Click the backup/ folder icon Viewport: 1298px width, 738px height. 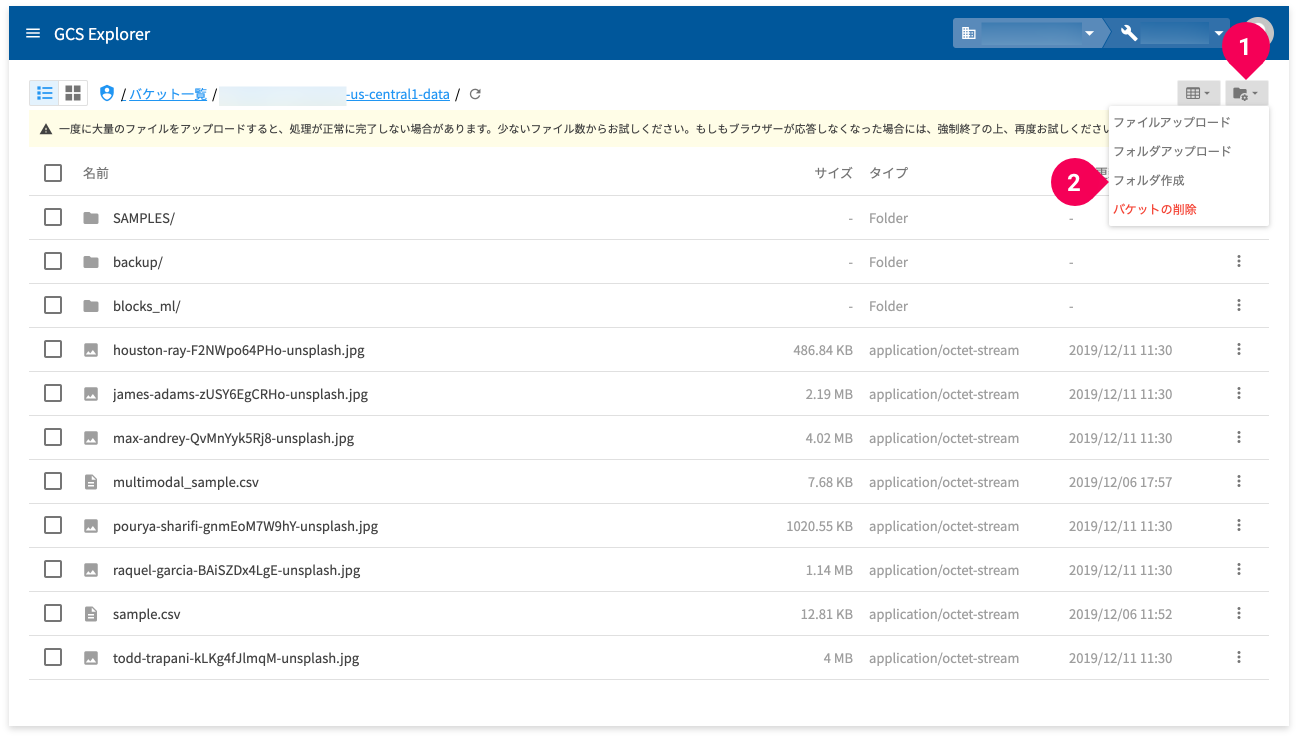tap(91, 262)
